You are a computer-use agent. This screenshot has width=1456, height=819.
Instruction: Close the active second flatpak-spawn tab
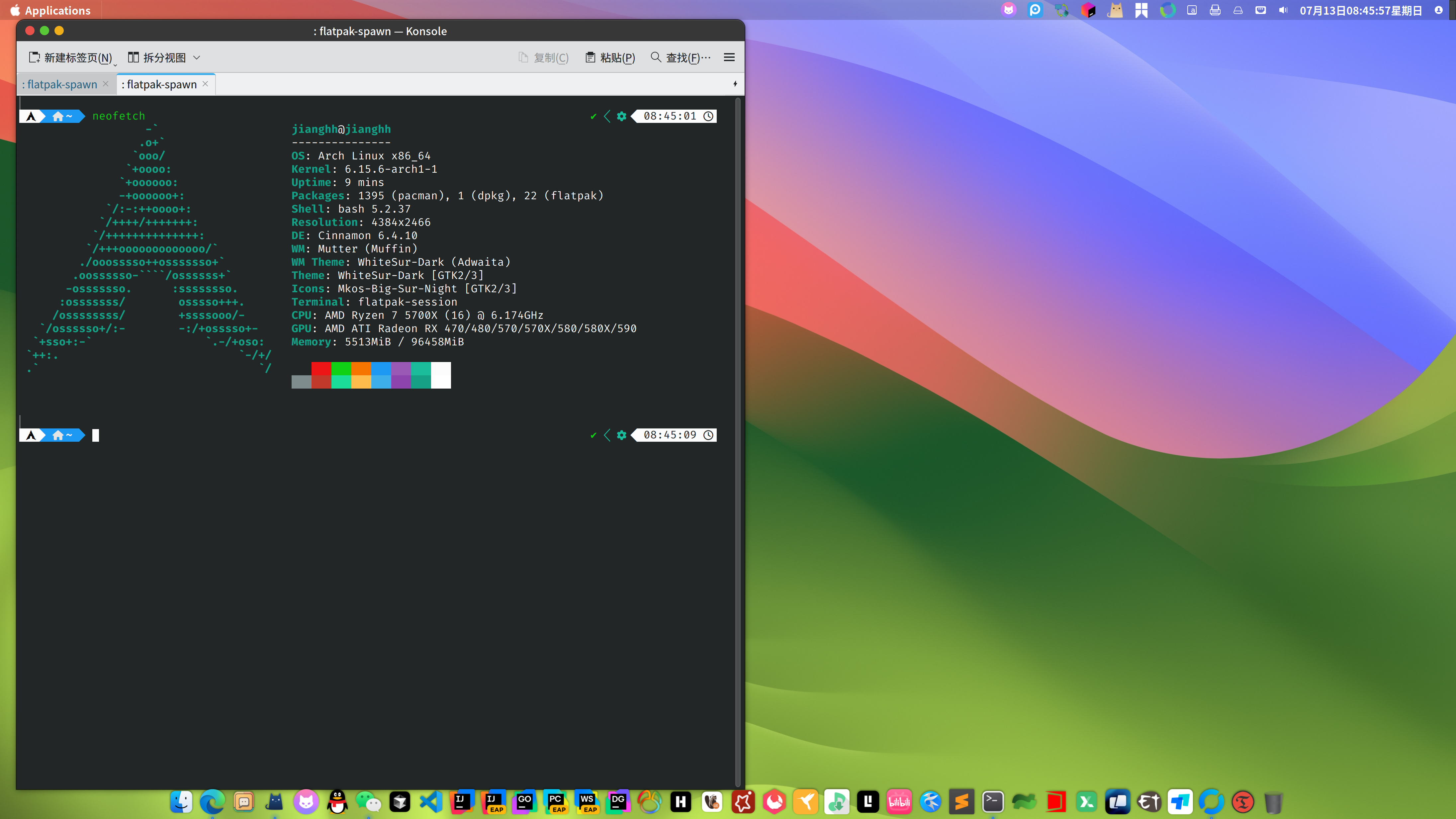tap(205, 84)
